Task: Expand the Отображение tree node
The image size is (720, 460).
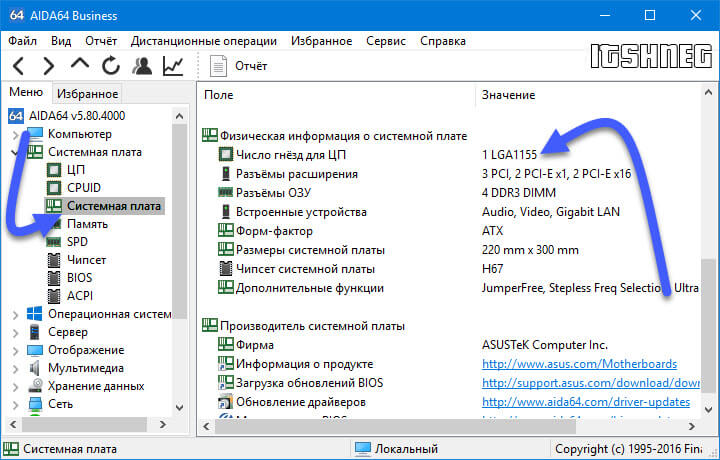Action: (16, 351)
